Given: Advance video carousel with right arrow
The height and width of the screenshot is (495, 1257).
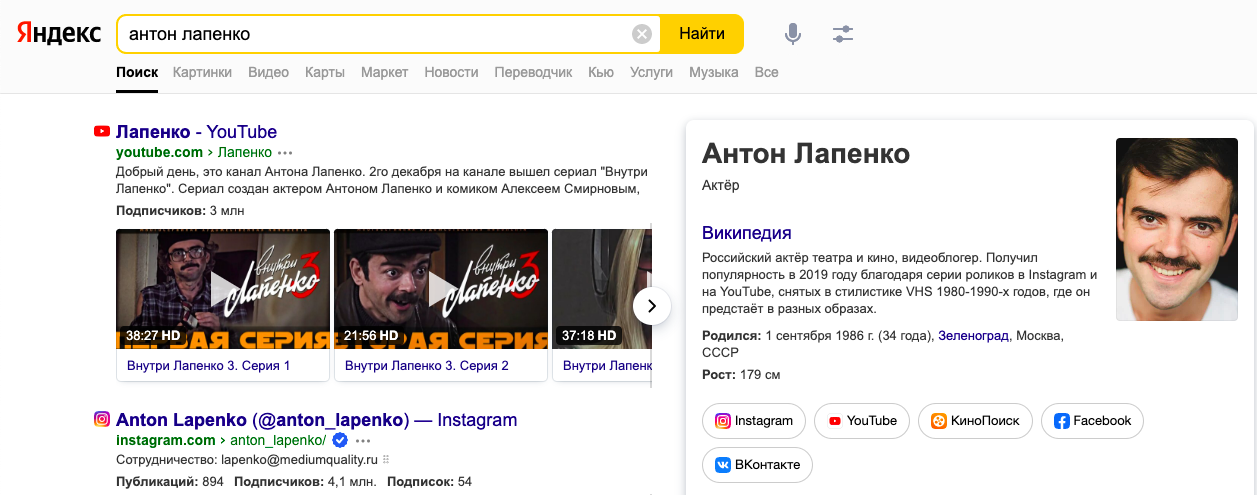Looking at the screenshot, I should coord(652,306).
